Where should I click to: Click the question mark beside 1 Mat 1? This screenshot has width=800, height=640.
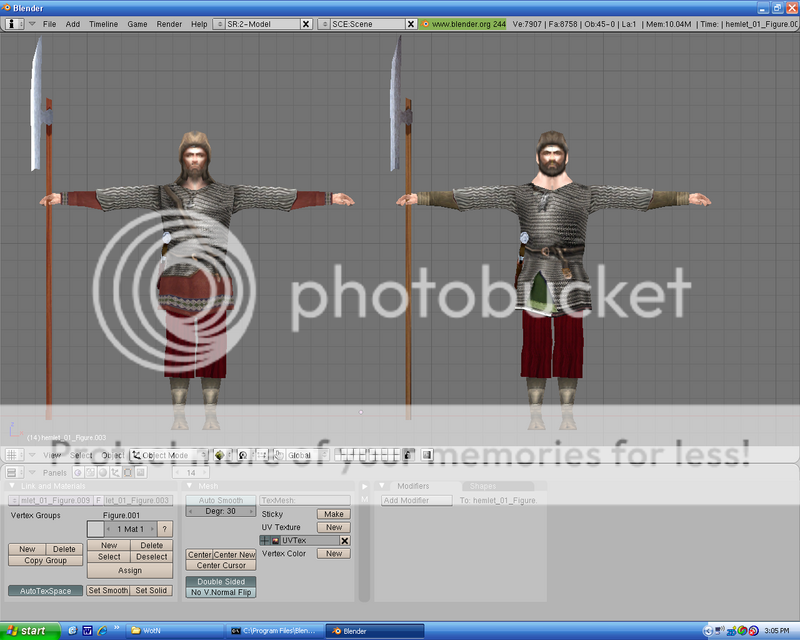coord(165,528)
